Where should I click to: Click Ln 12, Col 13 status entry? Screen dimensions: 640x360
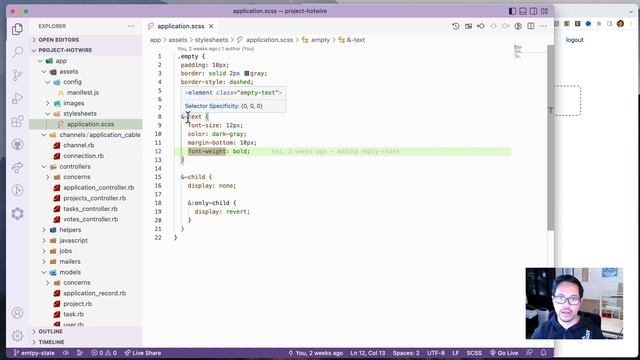click(367, 353)
